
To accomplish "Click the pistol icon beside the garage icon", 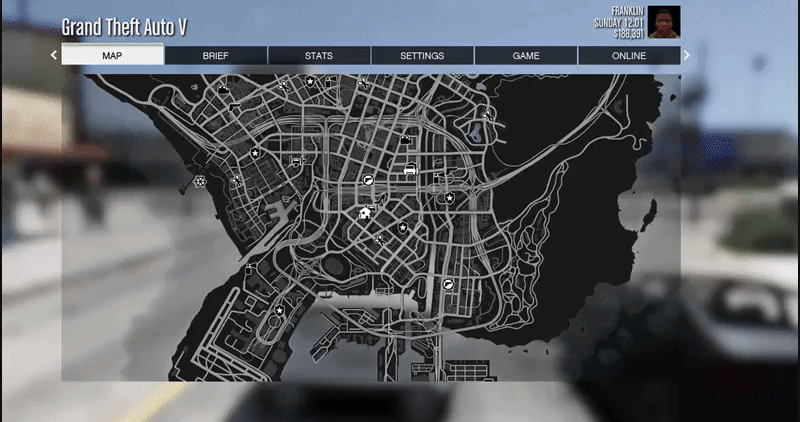I will 451,172.
